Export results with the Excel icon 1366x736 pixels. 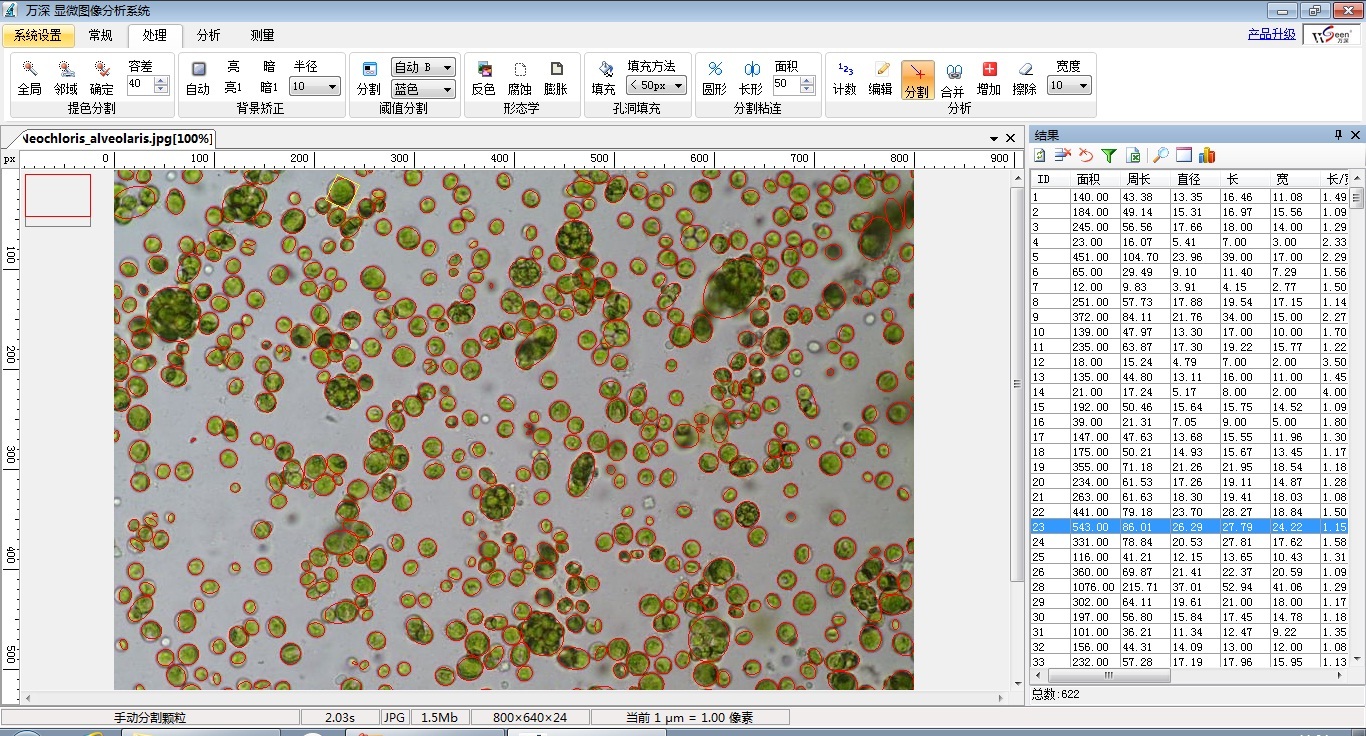(1134, 155)
